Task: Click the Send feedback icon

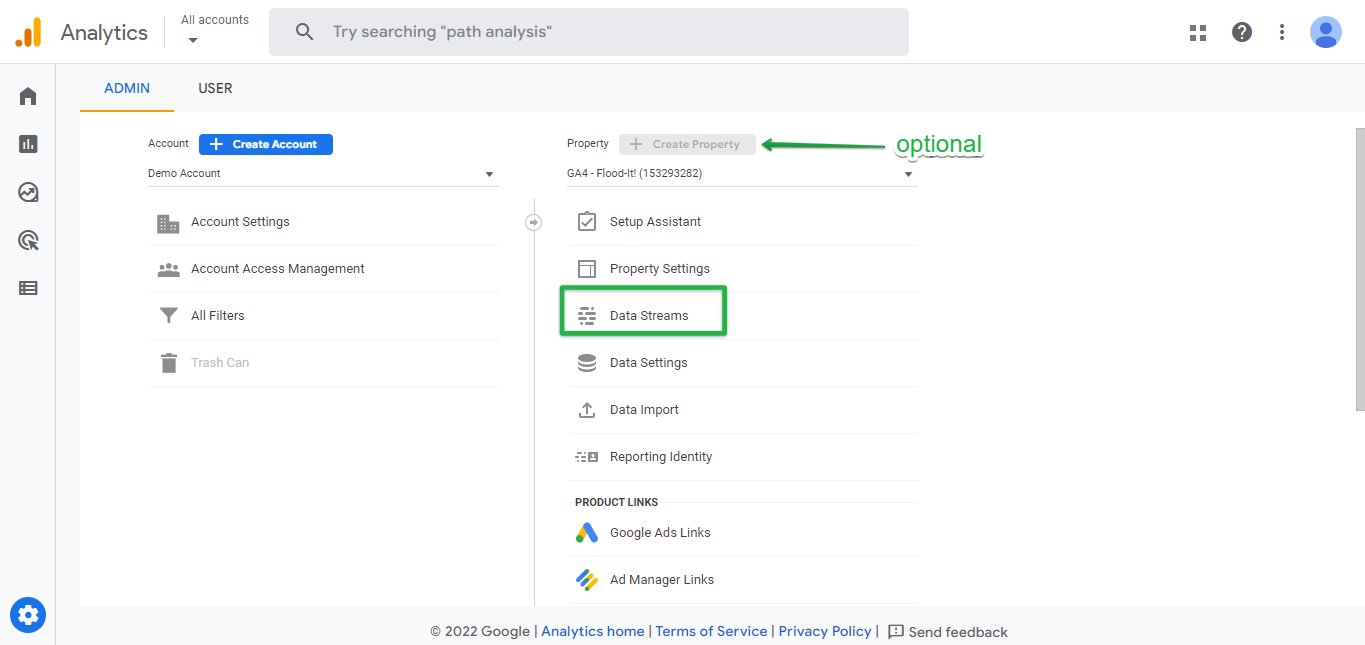Action: pos(896,632)
